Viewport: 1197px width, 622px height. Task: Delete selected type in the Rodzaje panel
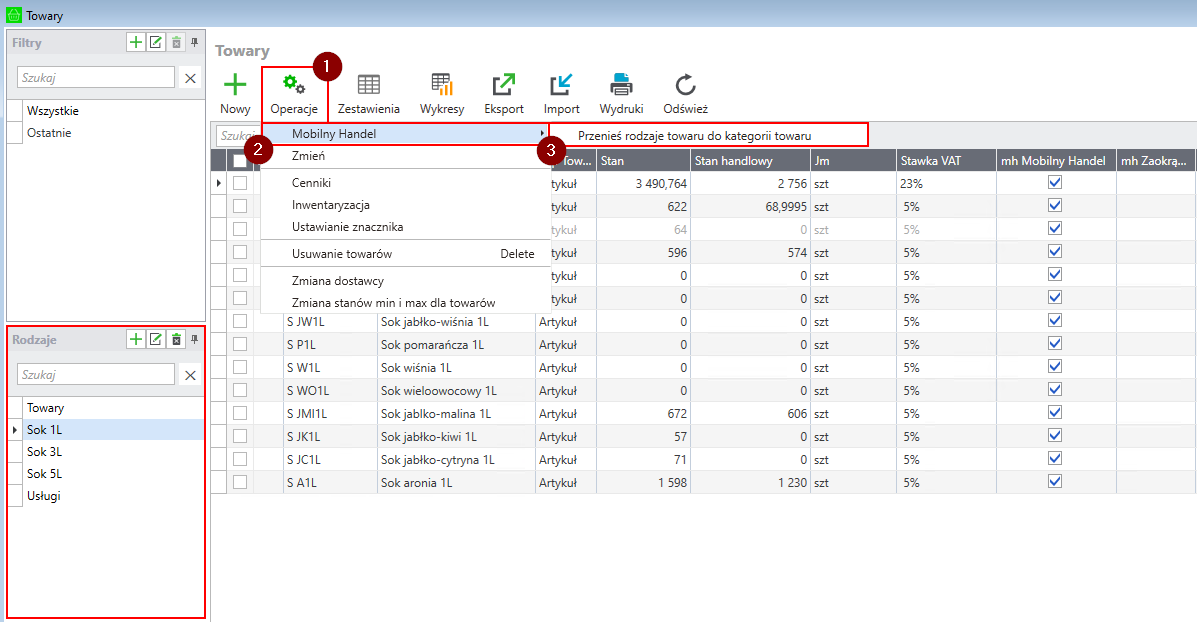tap(176, 340)
